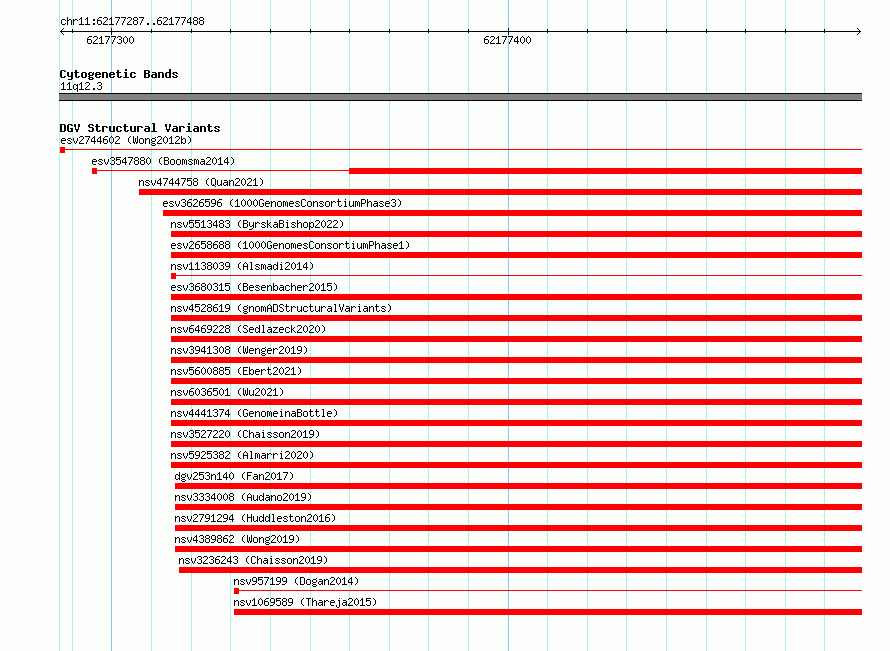The width and height of the screenshot is (890, 651).
Task: Select nsv4389862 (Wong2019) label
Action: click(237, 539)
